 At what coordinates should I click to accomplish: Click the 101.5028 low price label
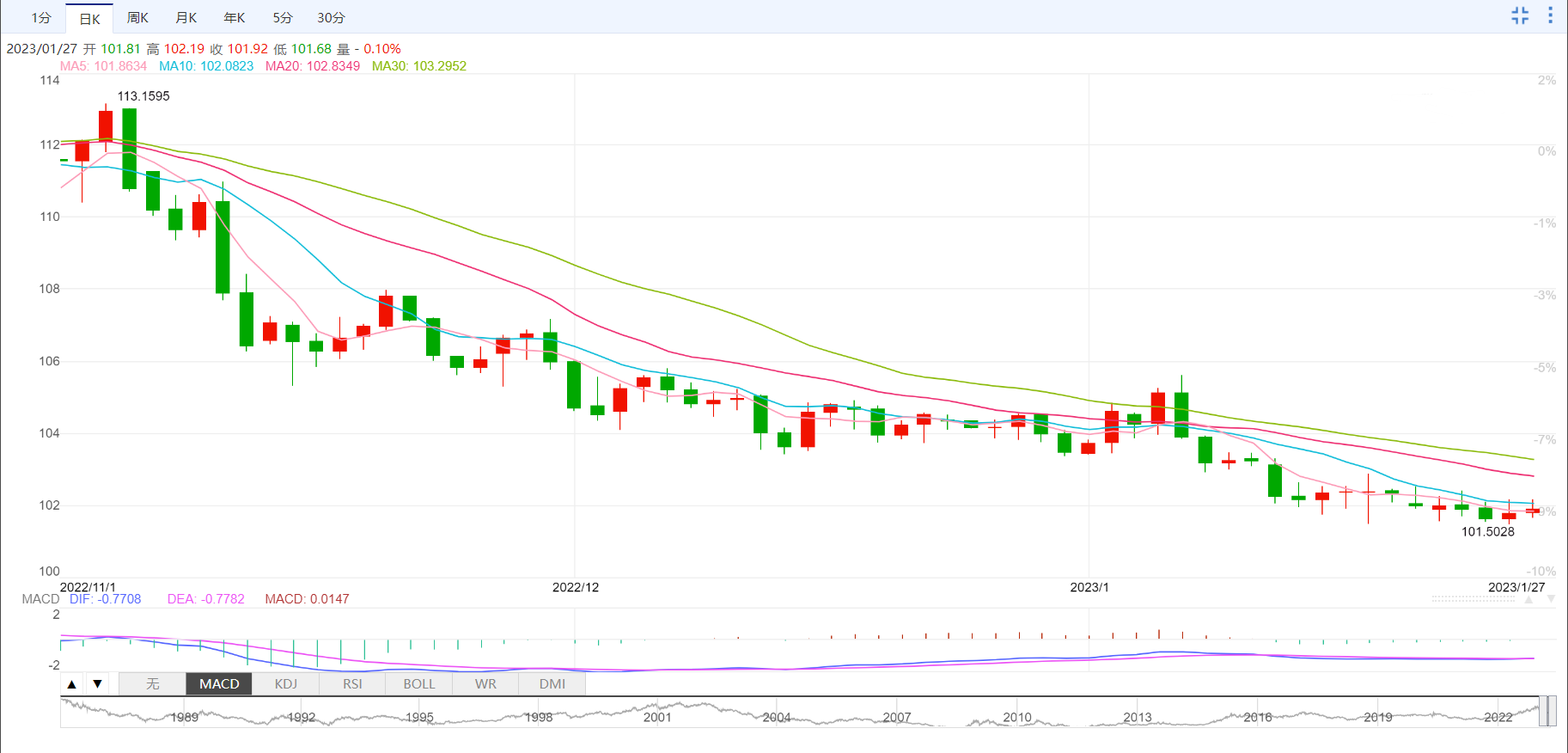(1488, 532)
